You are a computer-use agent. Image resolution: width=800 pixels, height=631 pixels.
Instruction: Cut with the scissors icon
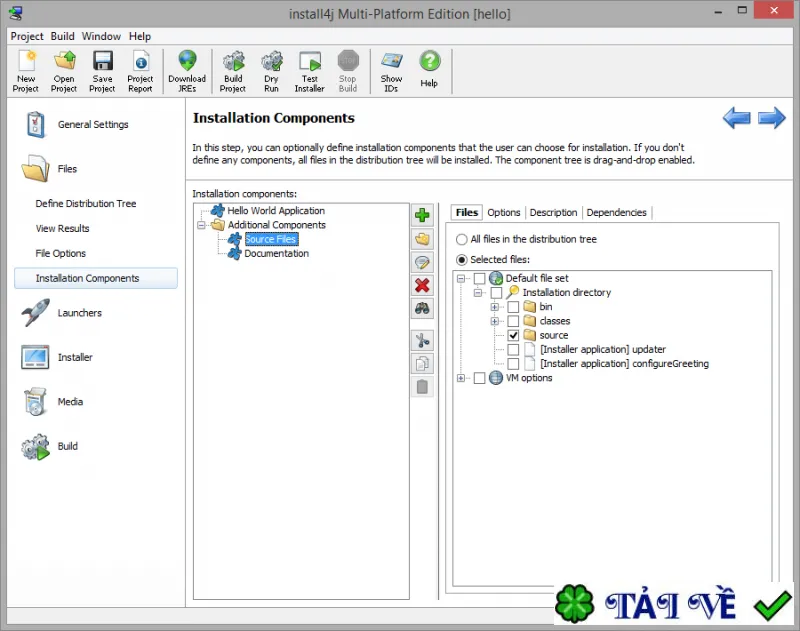click(422, 340)
